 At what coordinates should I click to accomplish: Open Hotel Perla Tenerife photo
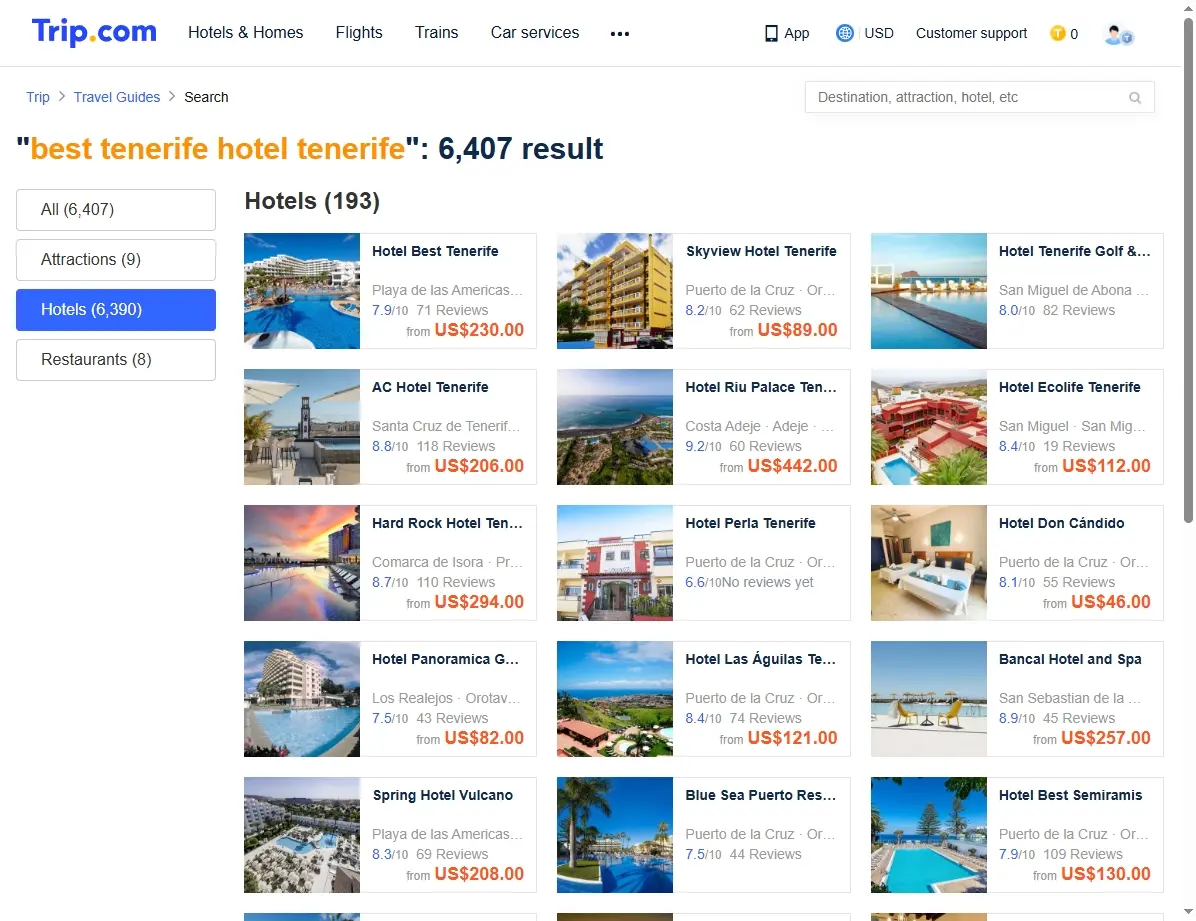(x=615, y=562)
